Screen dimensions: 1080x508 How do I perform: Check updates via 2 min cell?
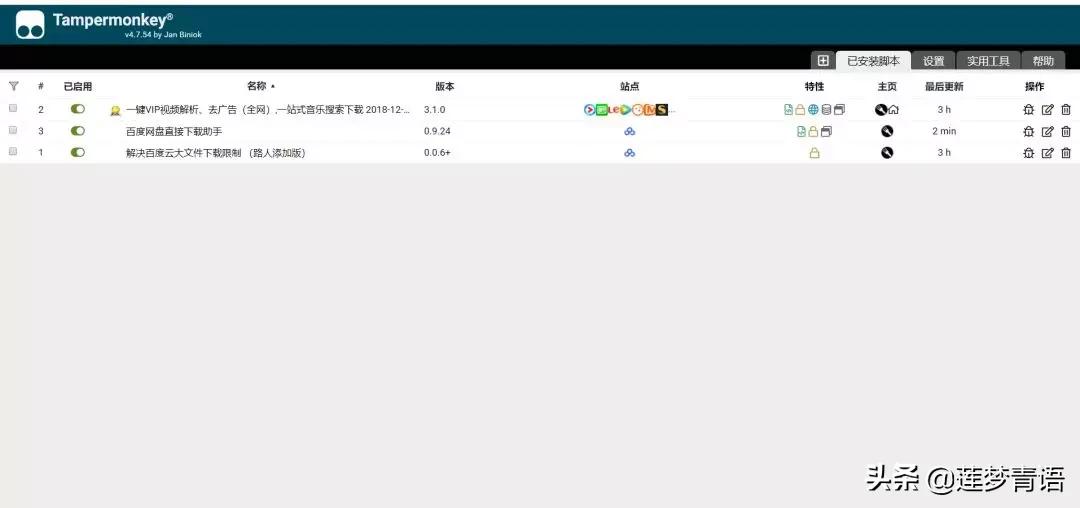click(944, 131)
